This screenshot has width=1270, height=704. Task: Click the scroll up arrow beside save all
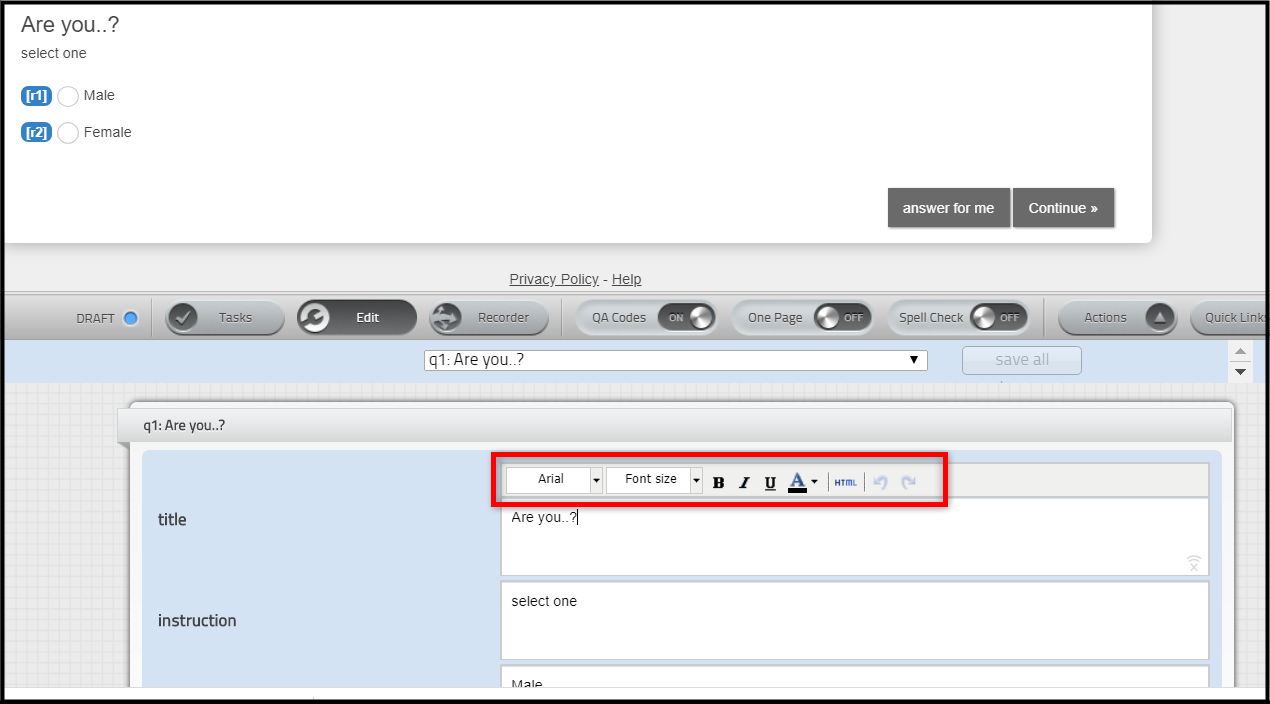pyautogui.click(x=1240, y=351)
